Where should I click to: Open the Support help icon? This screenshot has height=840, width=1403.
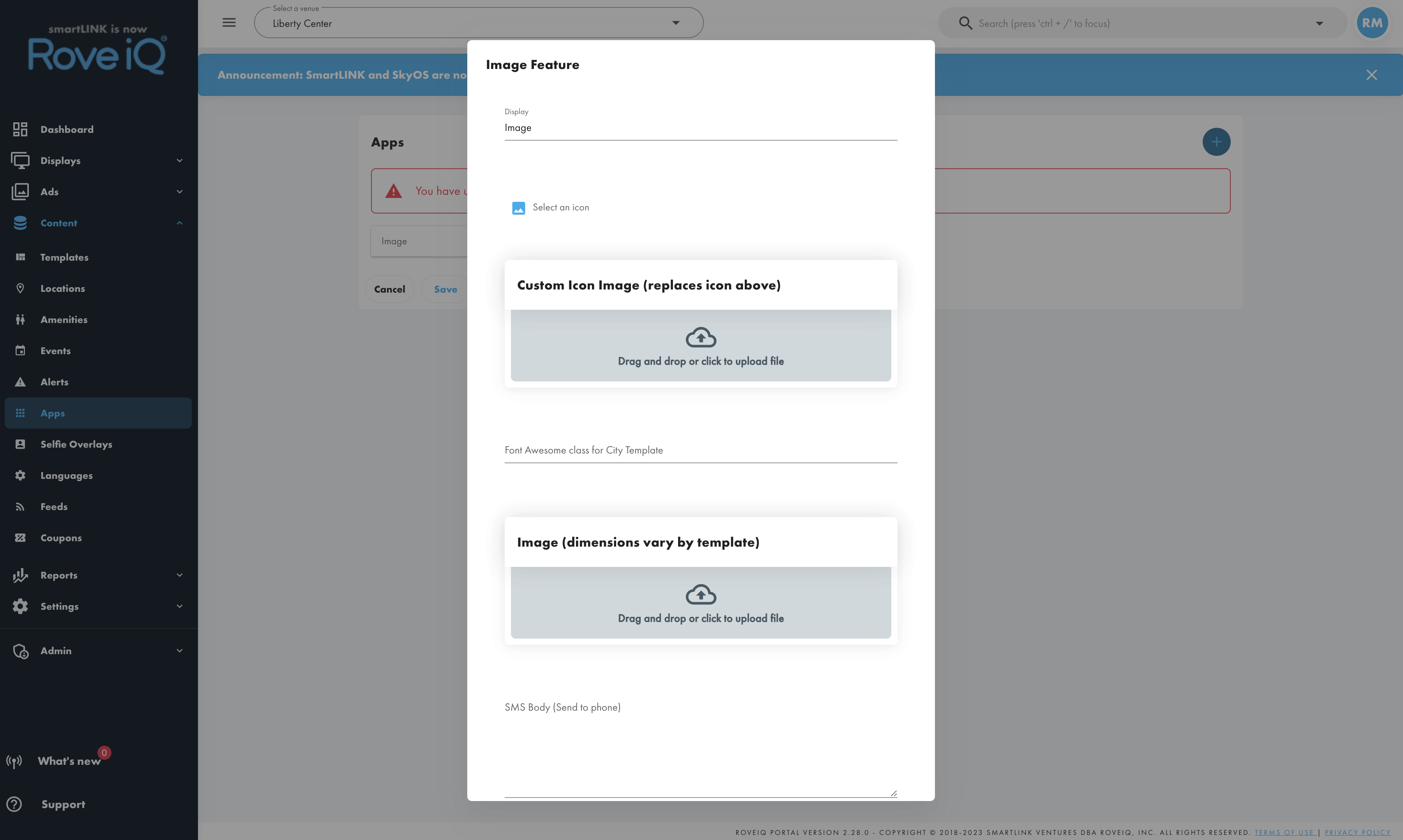[14, 804]
